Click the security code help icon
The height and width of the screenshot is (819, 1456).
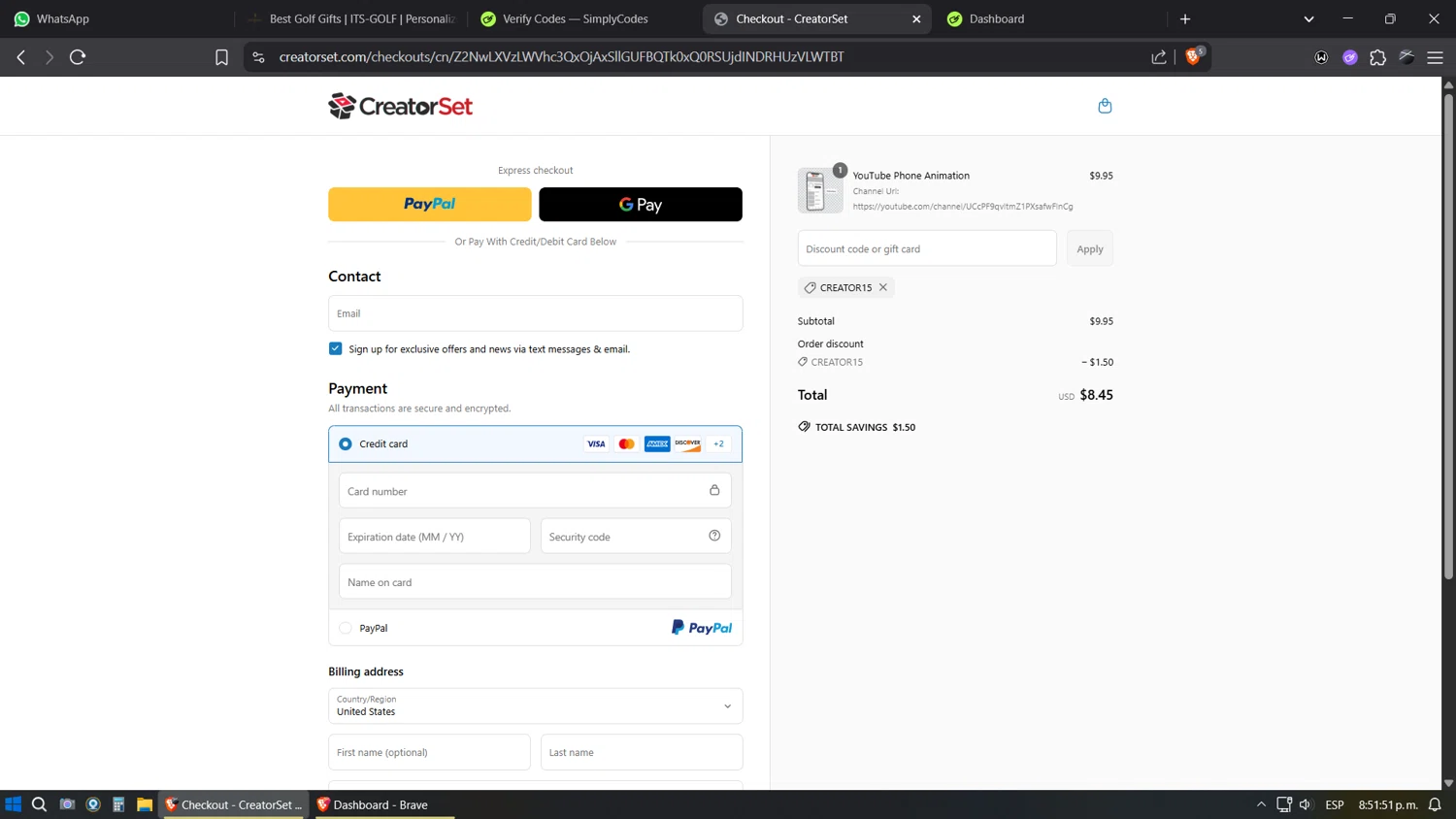tap(714, 536)
